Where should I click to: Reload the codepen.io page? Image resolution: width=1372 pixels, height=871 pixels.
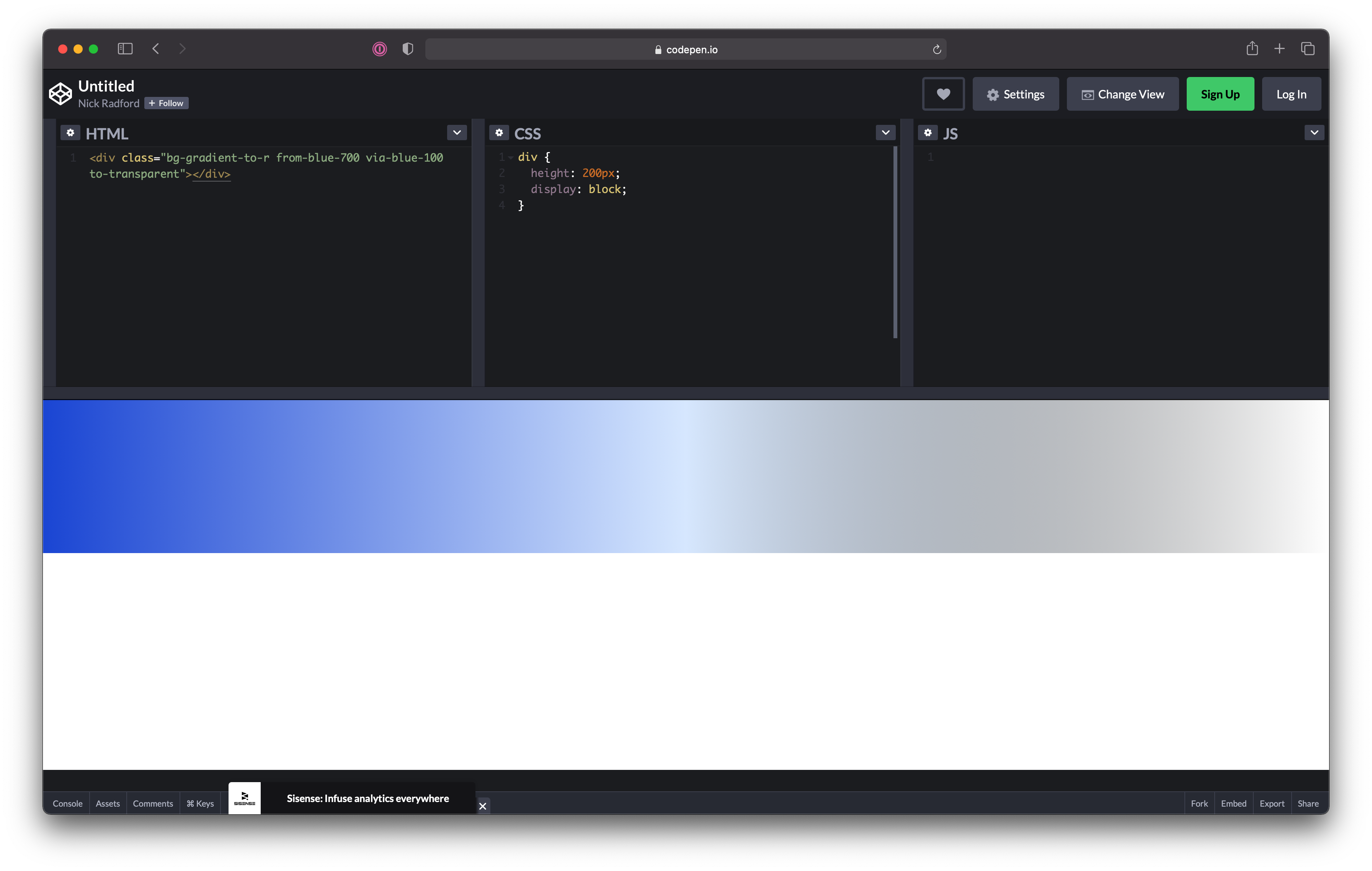(x=937, y=49)
